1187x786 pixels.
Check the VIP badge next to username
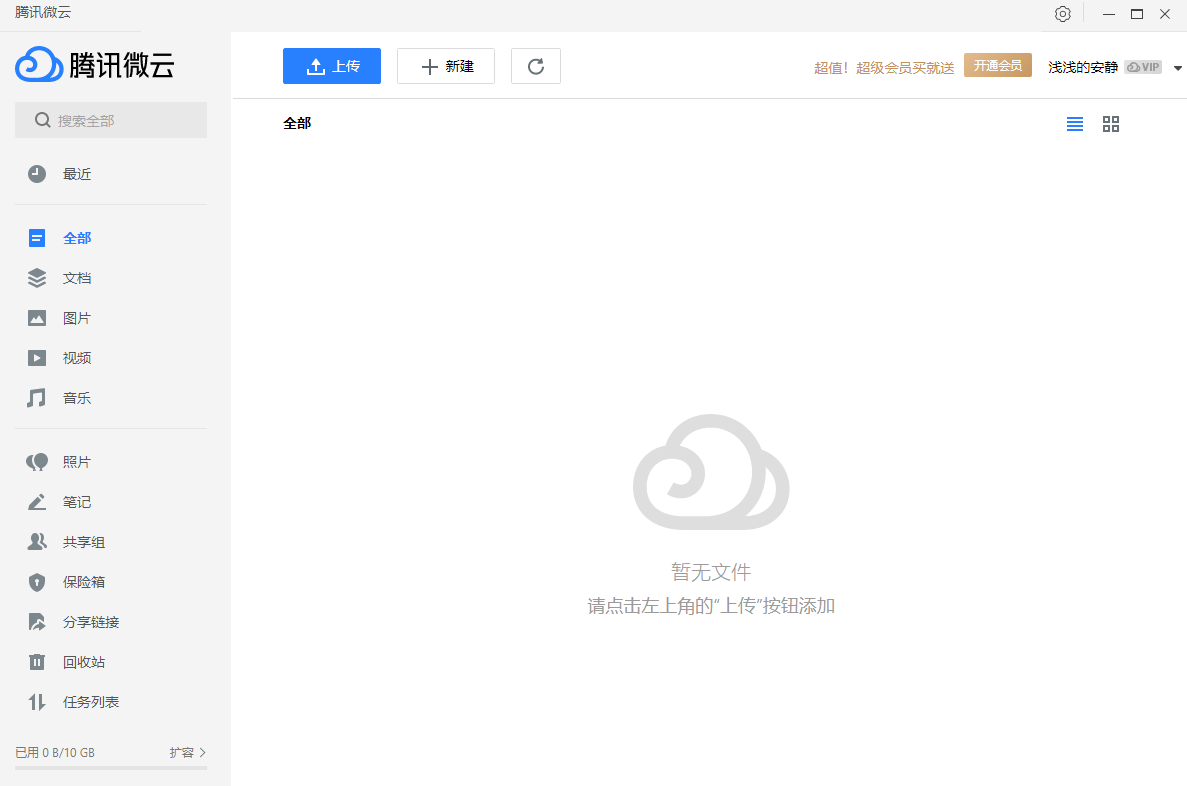click(1142, 66)
